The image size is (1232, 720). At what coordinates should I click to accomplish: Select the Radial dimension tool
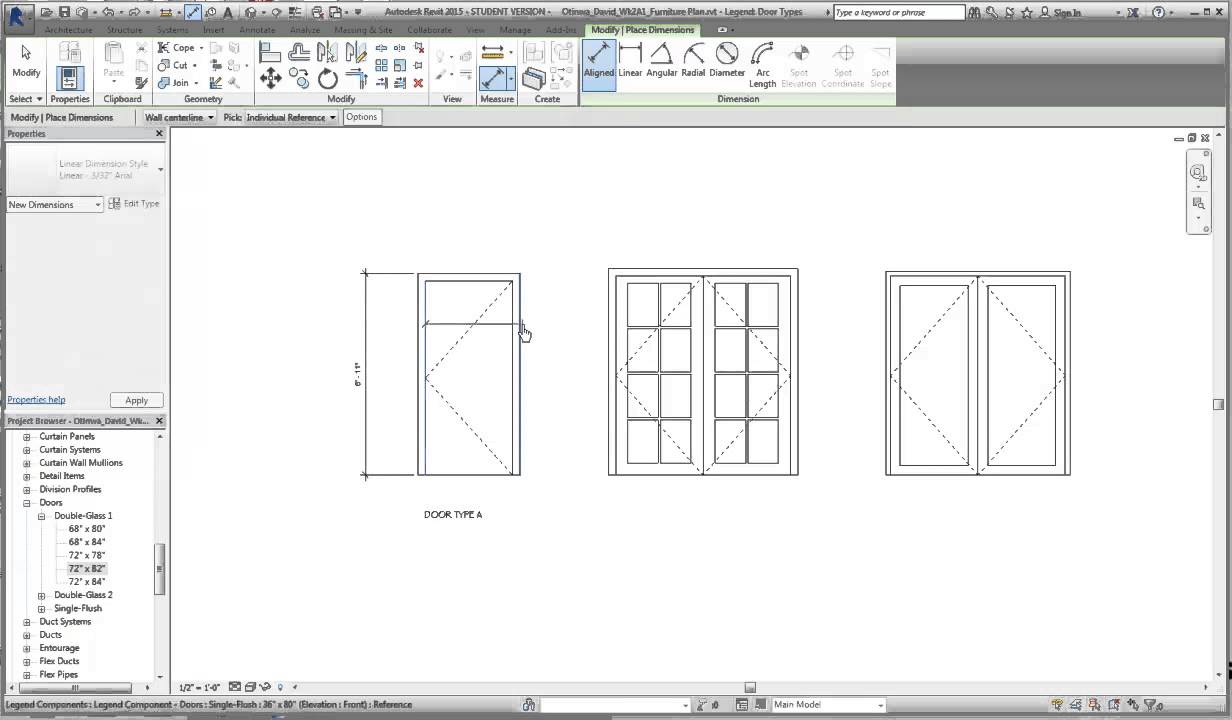tap(693, 60)
